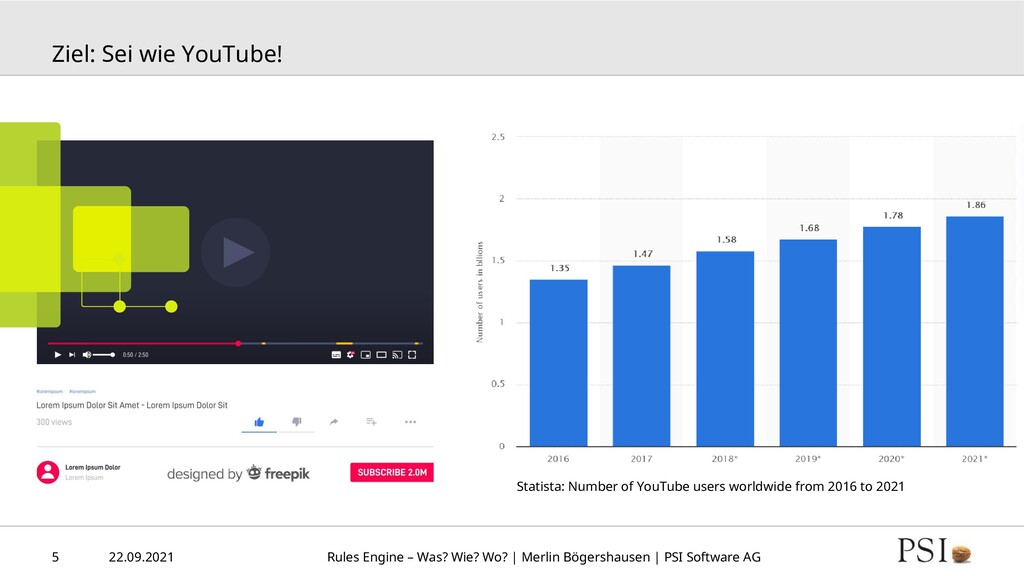Click the channel name Lorem Ipsum Dolor
The height and width of the screenshot is (576, 1024).
93,467
